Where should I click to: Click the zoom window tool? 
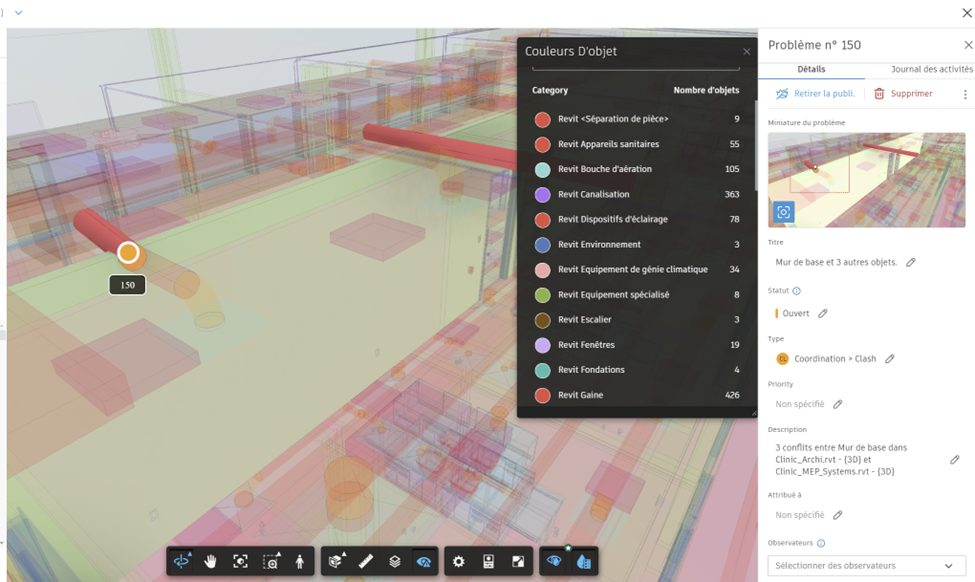(x=270, y=561)
